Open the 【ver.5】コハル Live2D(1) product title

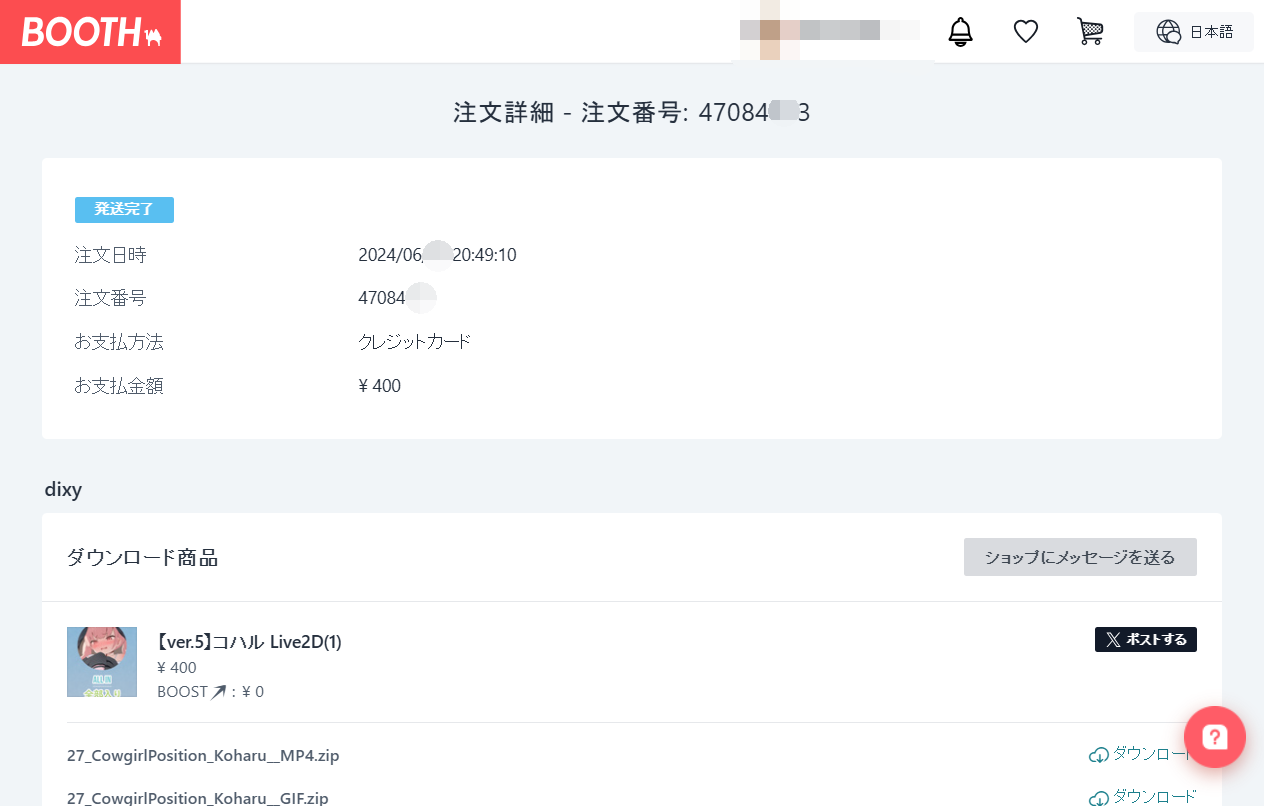[249, 642]
